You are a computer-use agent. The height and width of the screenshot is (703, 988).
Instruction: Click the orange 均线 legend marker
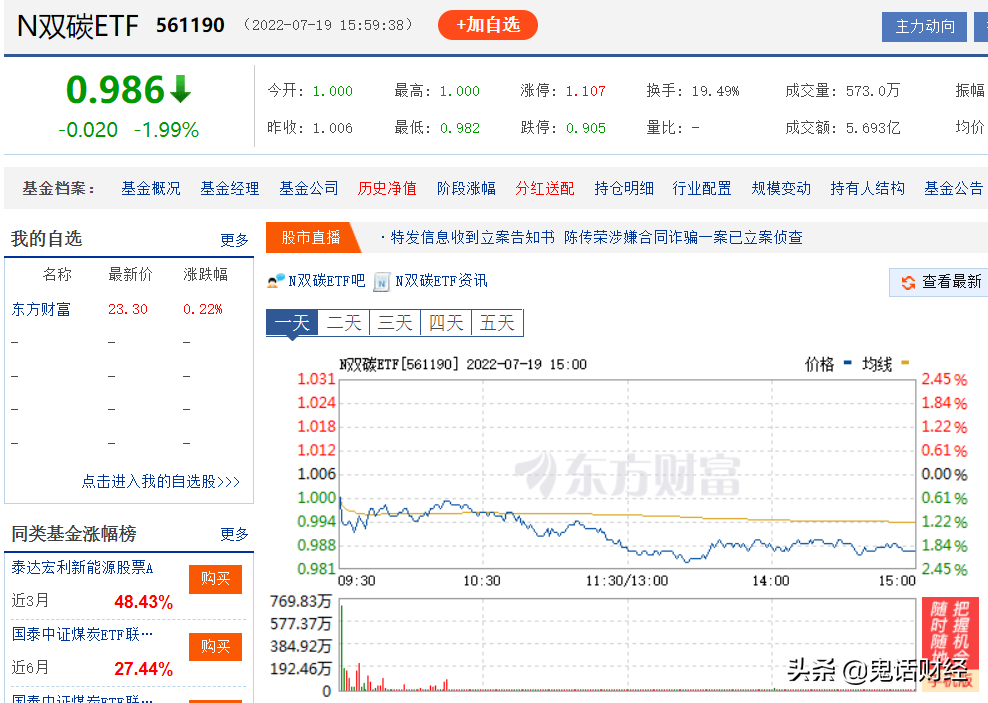(905, 363)
